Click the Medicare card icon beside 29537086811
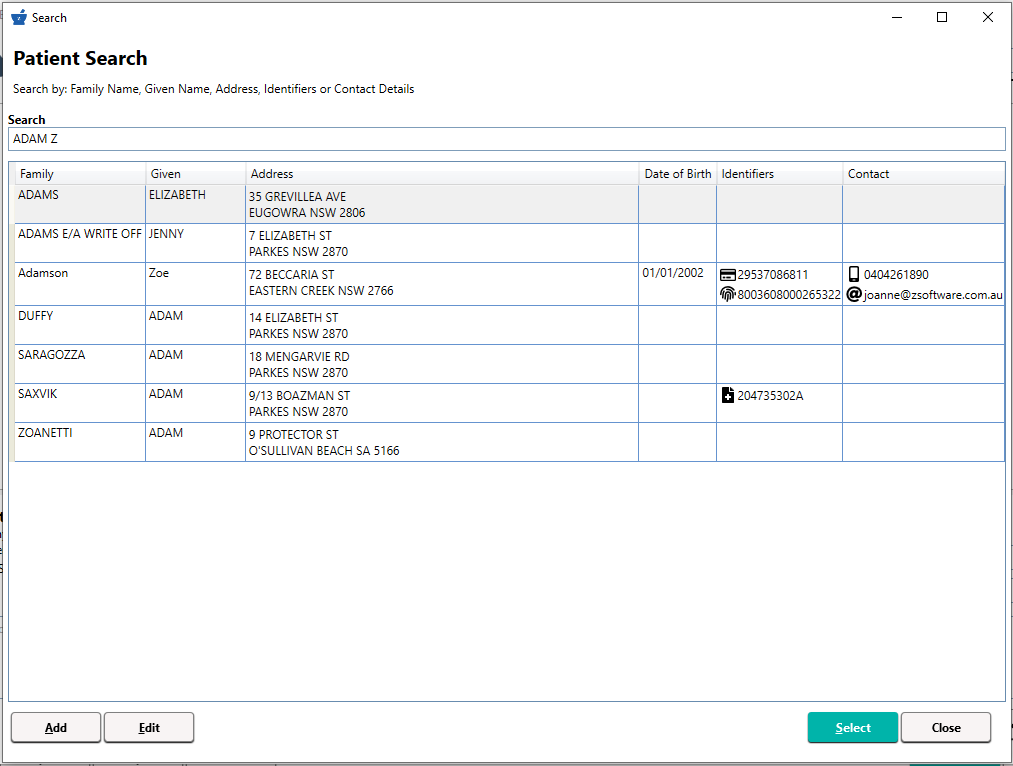Image resolution: width=1013 pixels, height=766 pixels. point(727,275)
